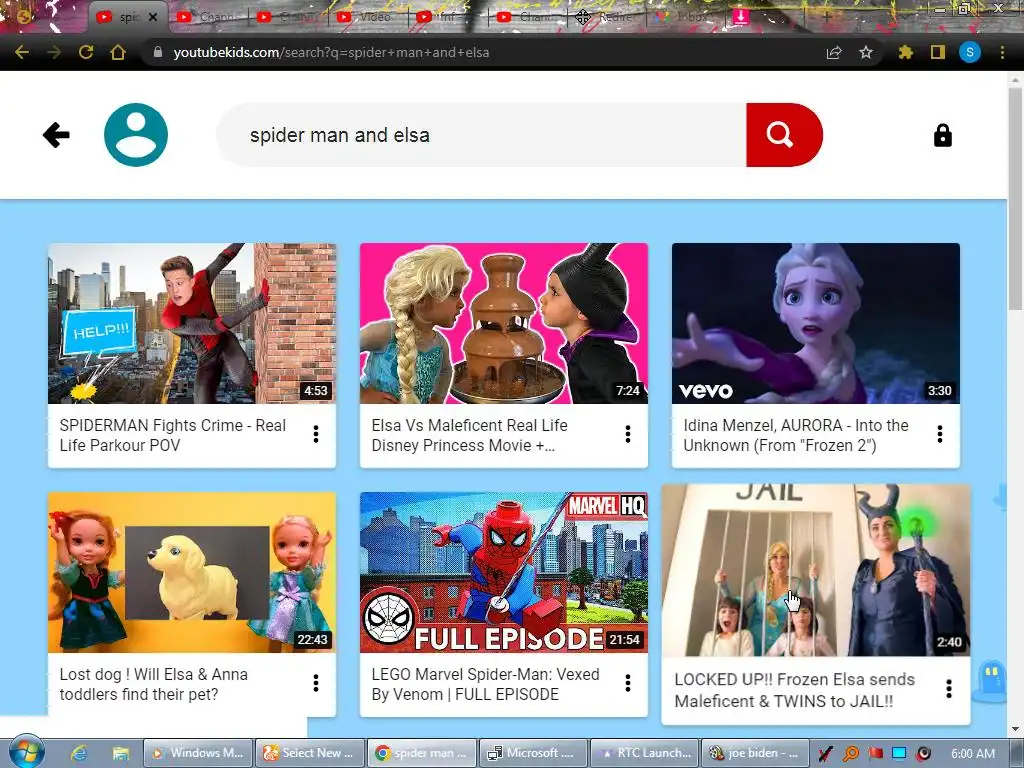Switch to 'Select New ...' taskbar window

click(310, 753)
